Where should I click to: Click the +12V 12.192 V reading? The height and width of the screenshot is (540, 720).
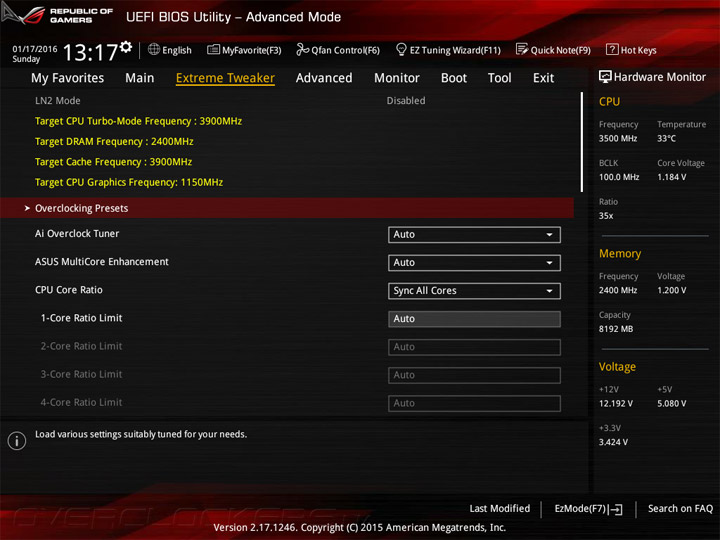(616, 404)
